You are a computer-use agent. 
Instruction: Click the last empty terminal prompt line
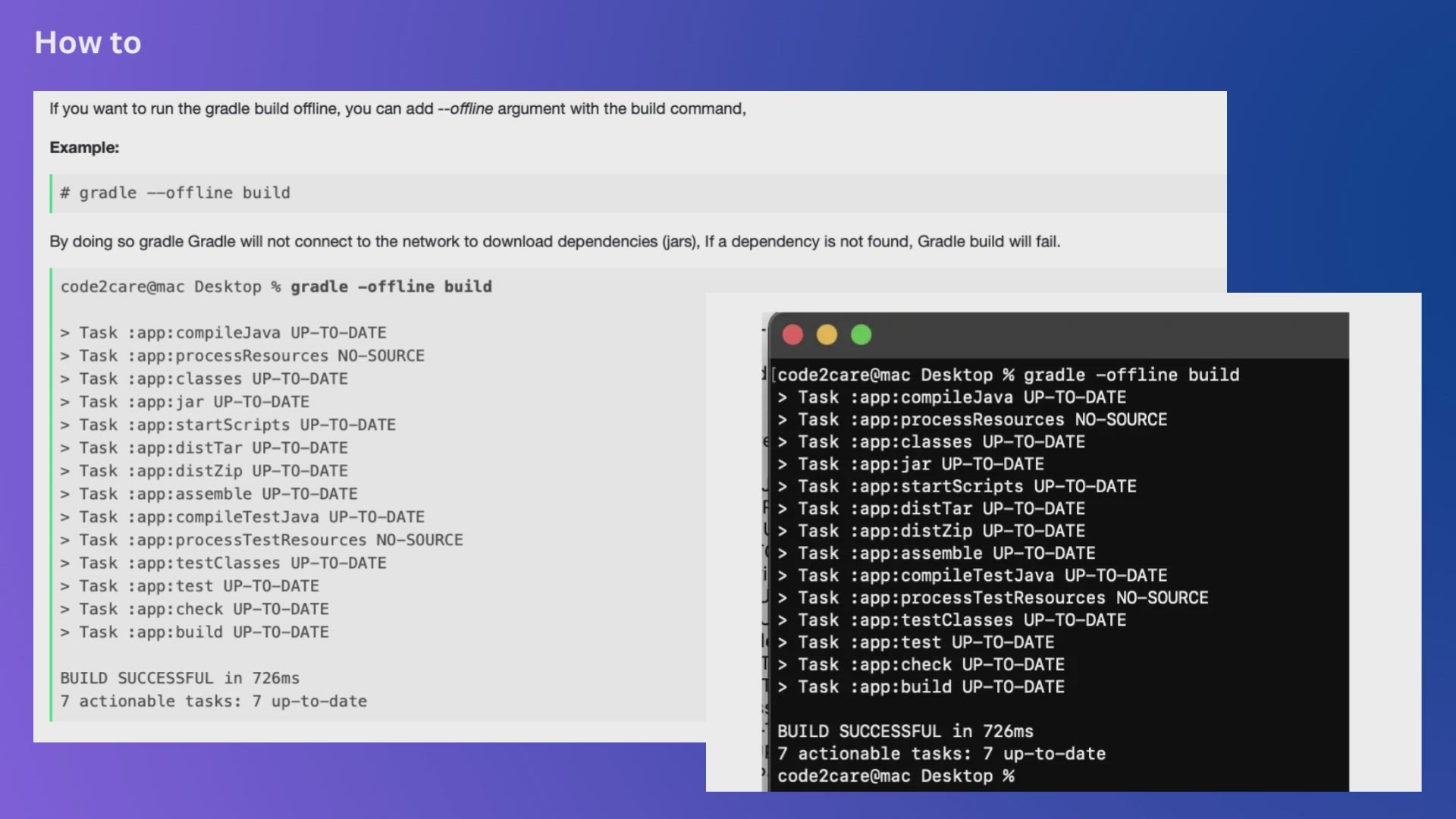(x=895, y=776)
